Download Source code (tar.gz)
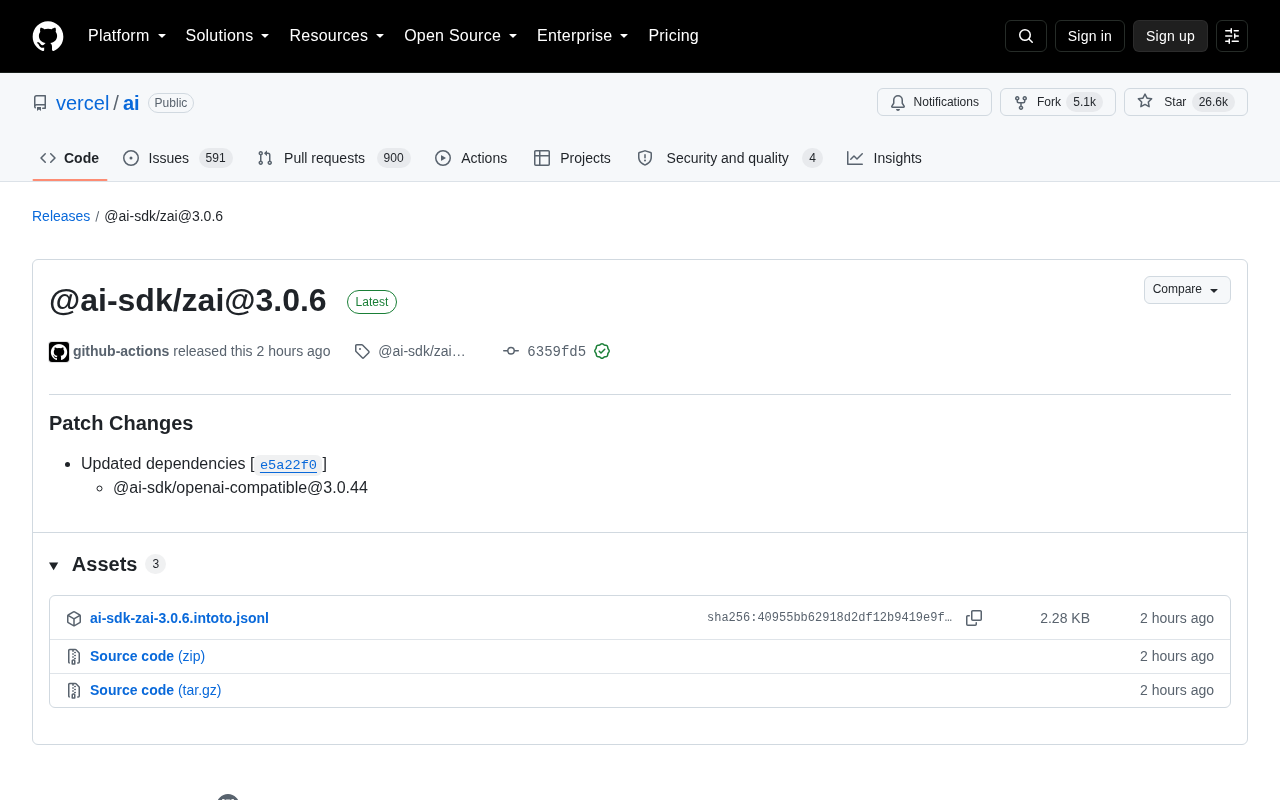 point(155,690)
